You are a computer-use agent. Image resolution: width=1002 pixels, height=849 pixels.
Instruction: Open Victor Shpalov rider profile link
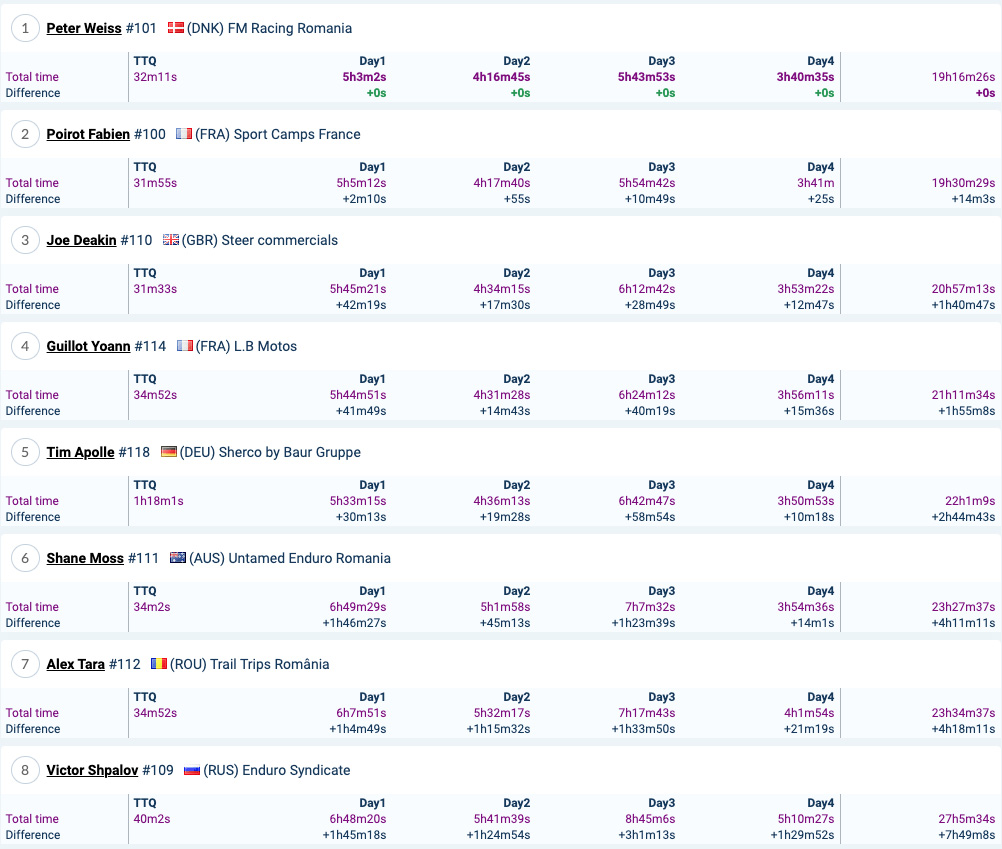pos(92,770)
